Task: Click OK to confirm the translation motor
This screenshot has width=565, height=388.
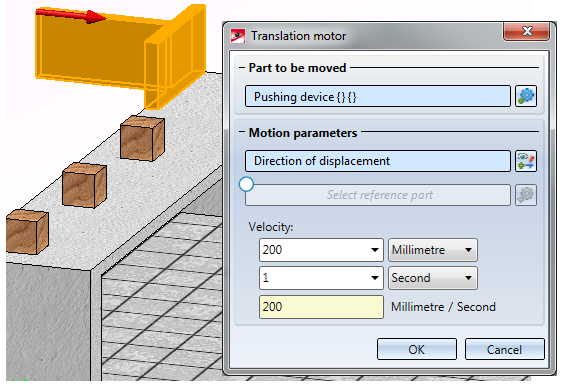Action: 417,349
